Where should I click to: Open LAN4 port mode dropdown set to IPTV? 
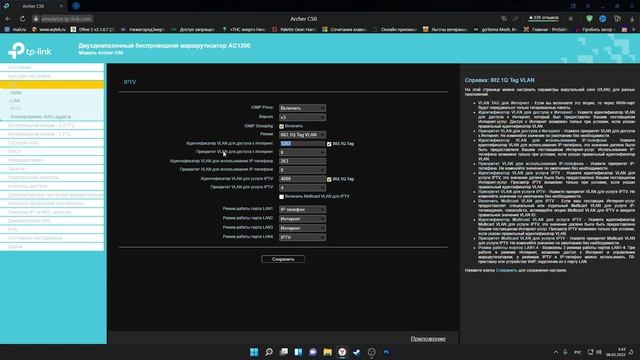(x=302, y=238)
